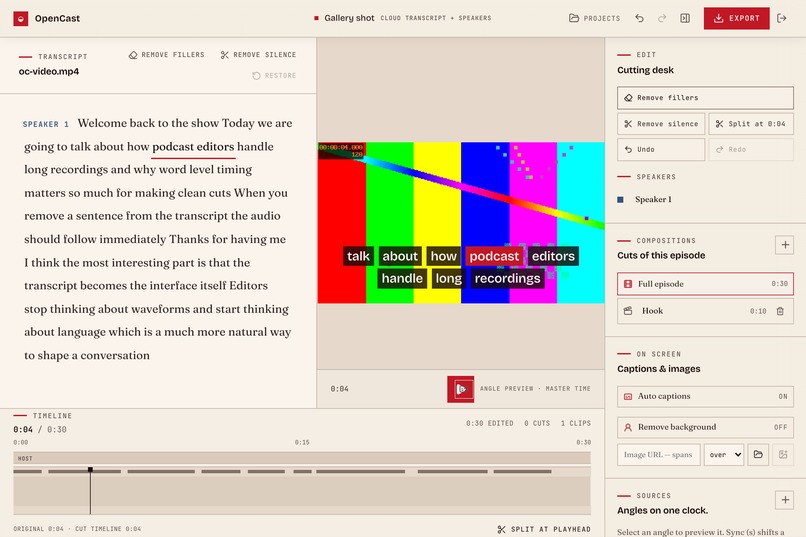Click Split at Playhead

544,529
